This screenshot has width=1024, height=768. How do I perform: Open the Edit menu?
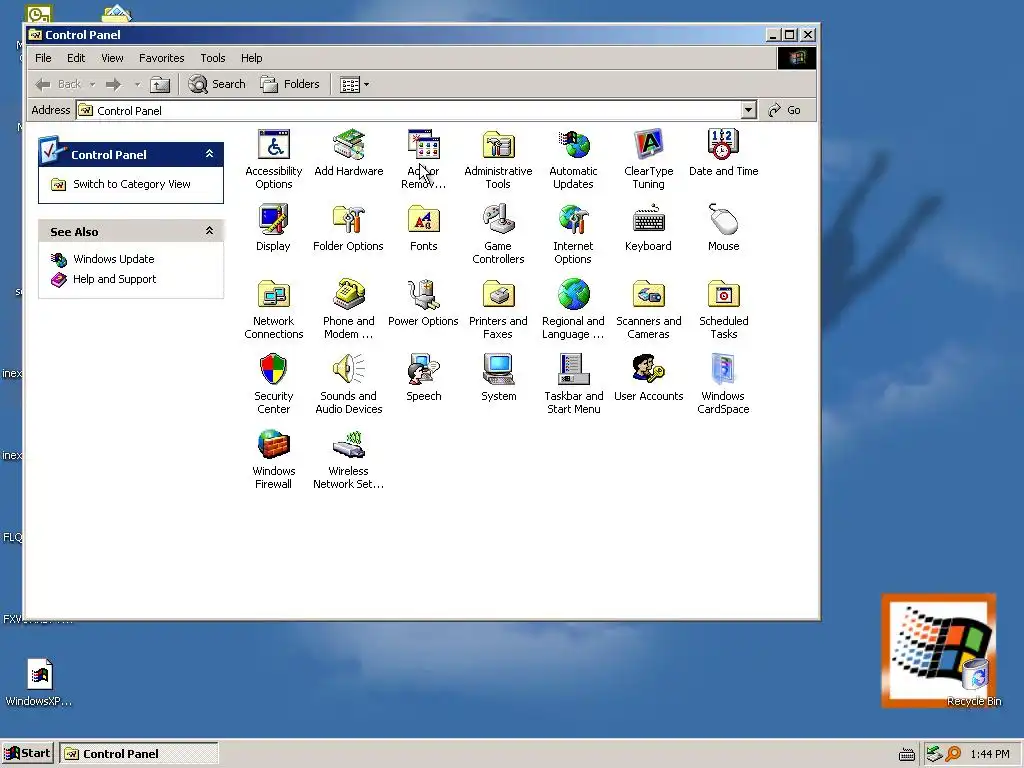tap(76, 58)
